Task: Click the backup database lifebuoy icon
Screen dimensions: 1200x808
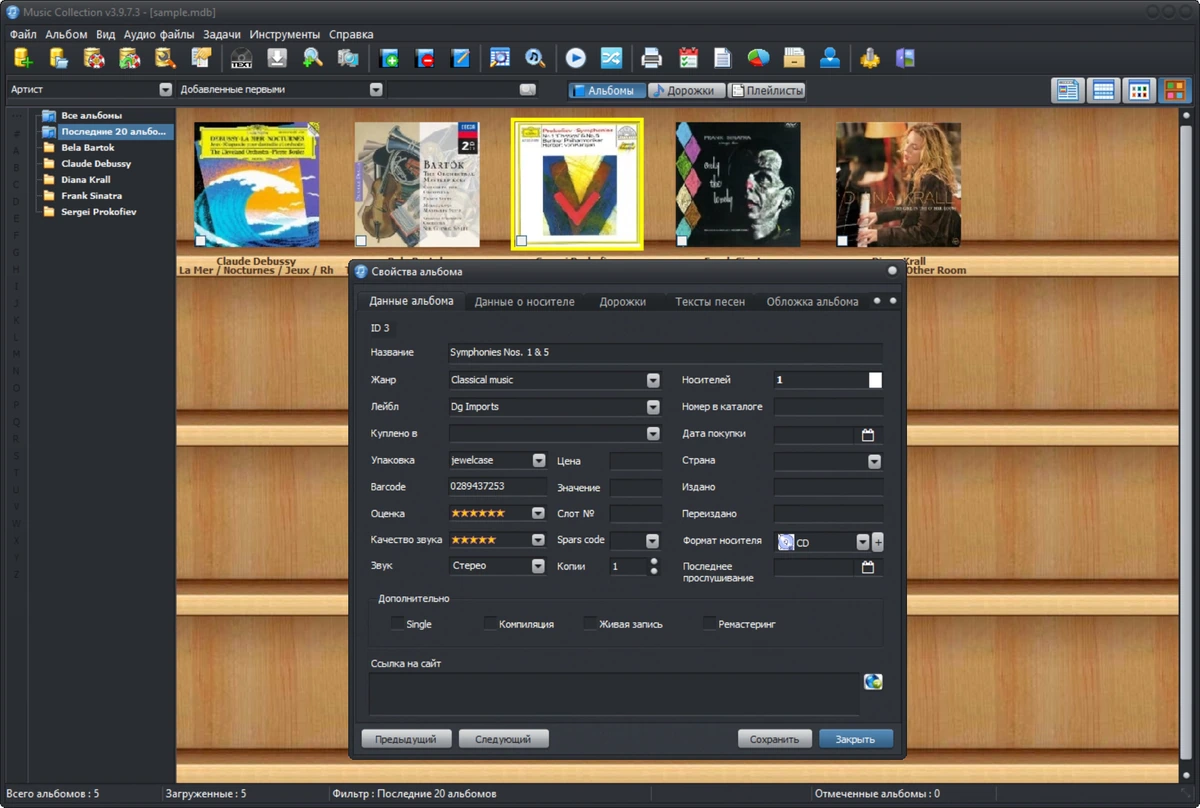Action: tap(94, 58)
